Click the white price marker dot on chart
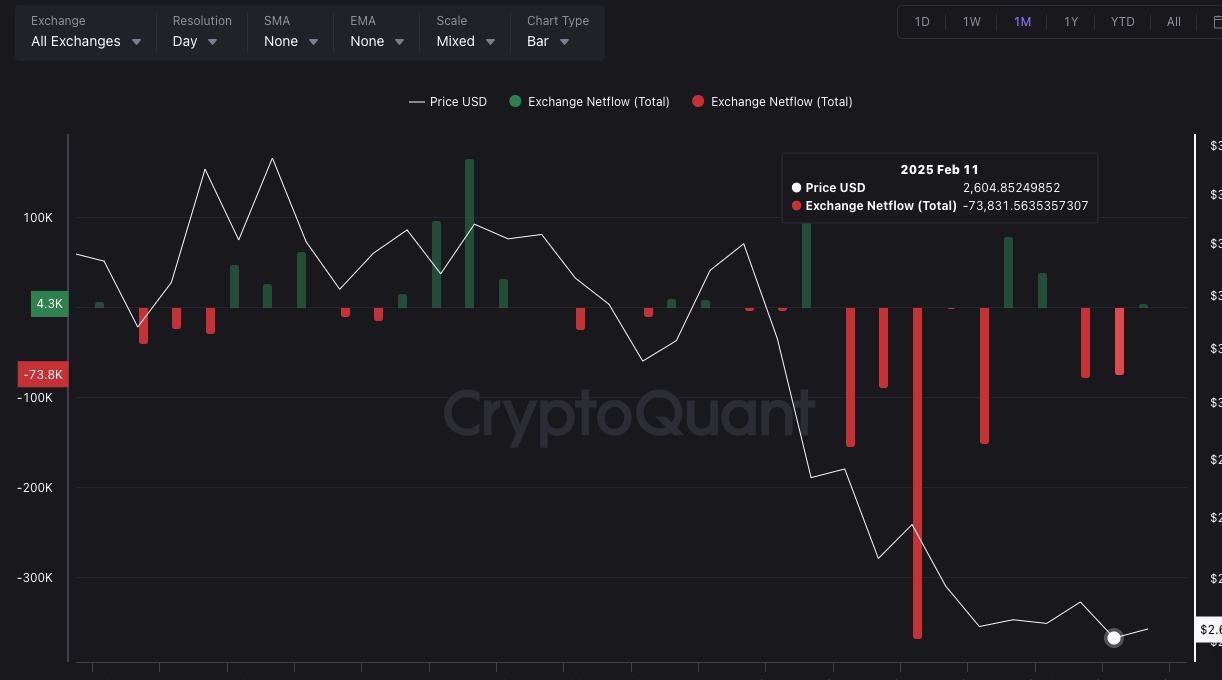1222x680 pixels. pyautogui.click(x=1114, y=637)
